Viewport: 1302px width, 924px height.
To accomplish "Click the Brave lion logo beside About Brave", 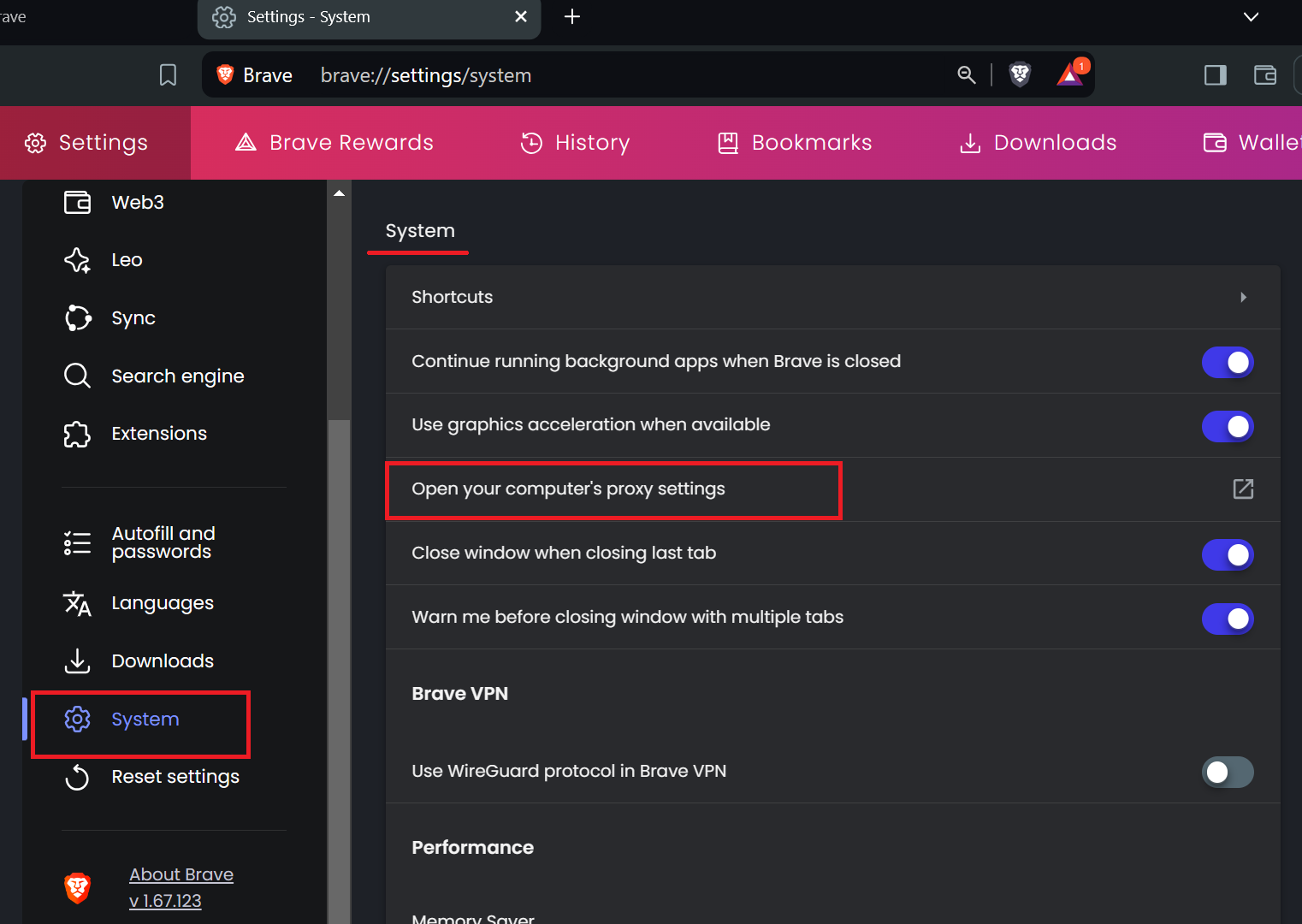I will pos(78,888).
